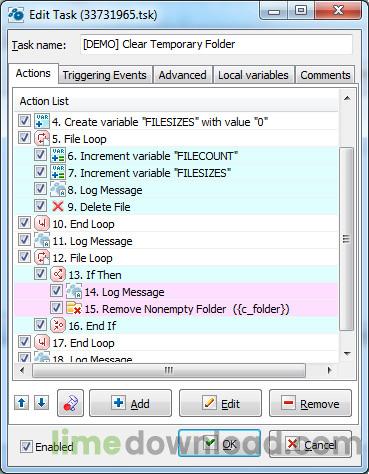Screen dimensions: 369x474
Task: Select row "12. File Loop"
Action: coord(176,258)
